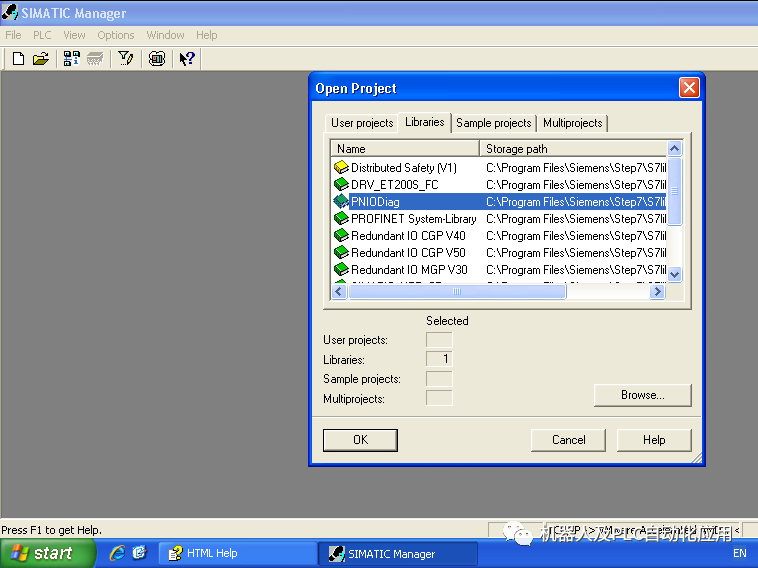Click the context Help arrow-question icon

pyautogui.click(x=187, y=59)
